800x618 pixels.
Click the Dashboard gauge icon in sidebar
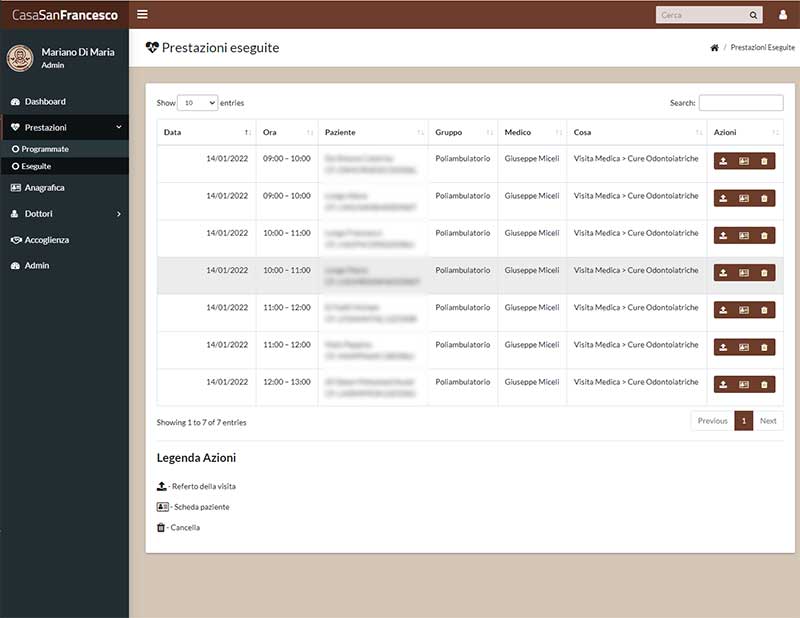coord(15,102)
